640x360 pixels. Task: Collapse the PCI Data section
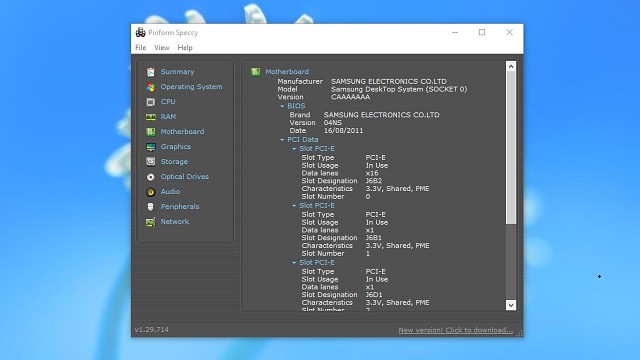(x=282, y=140)
